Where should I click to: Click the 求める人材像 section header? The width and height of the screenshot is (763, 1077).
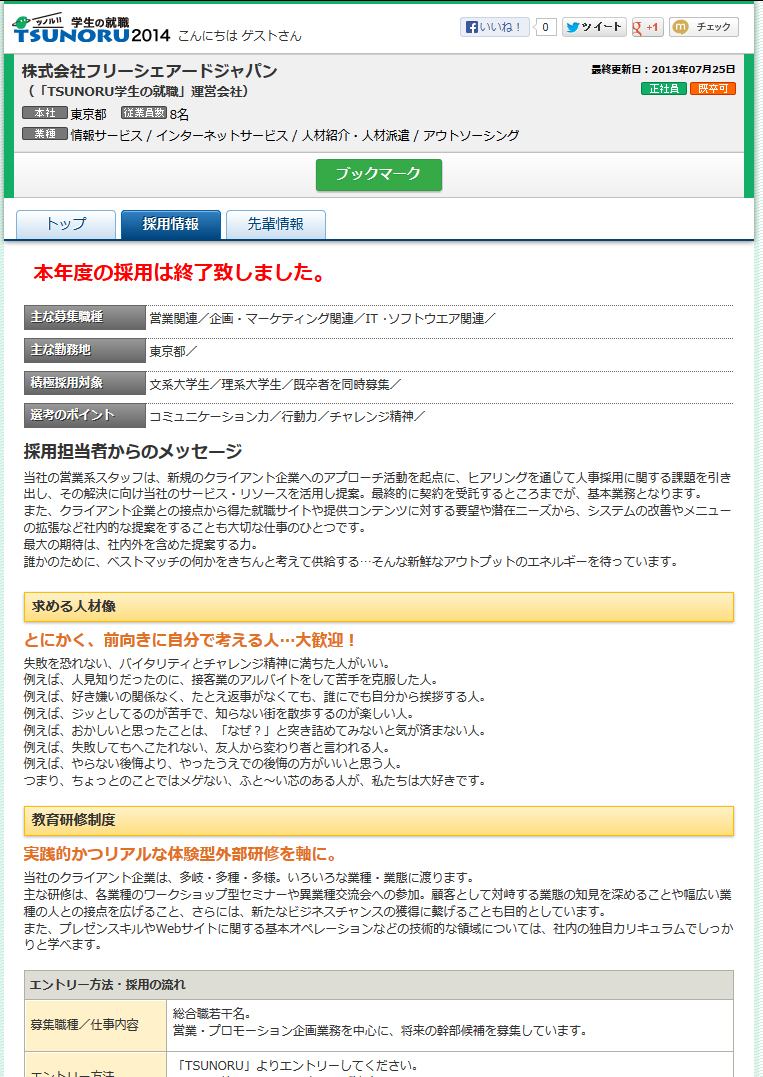point(378,607)
